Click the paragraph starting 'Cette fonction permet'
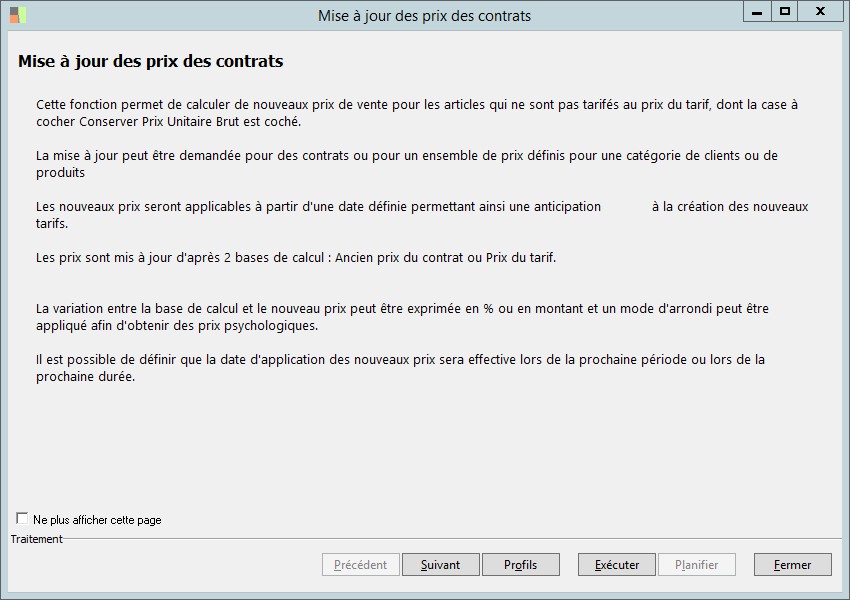Viewport: 850px width, 600px height. [416, 113]
